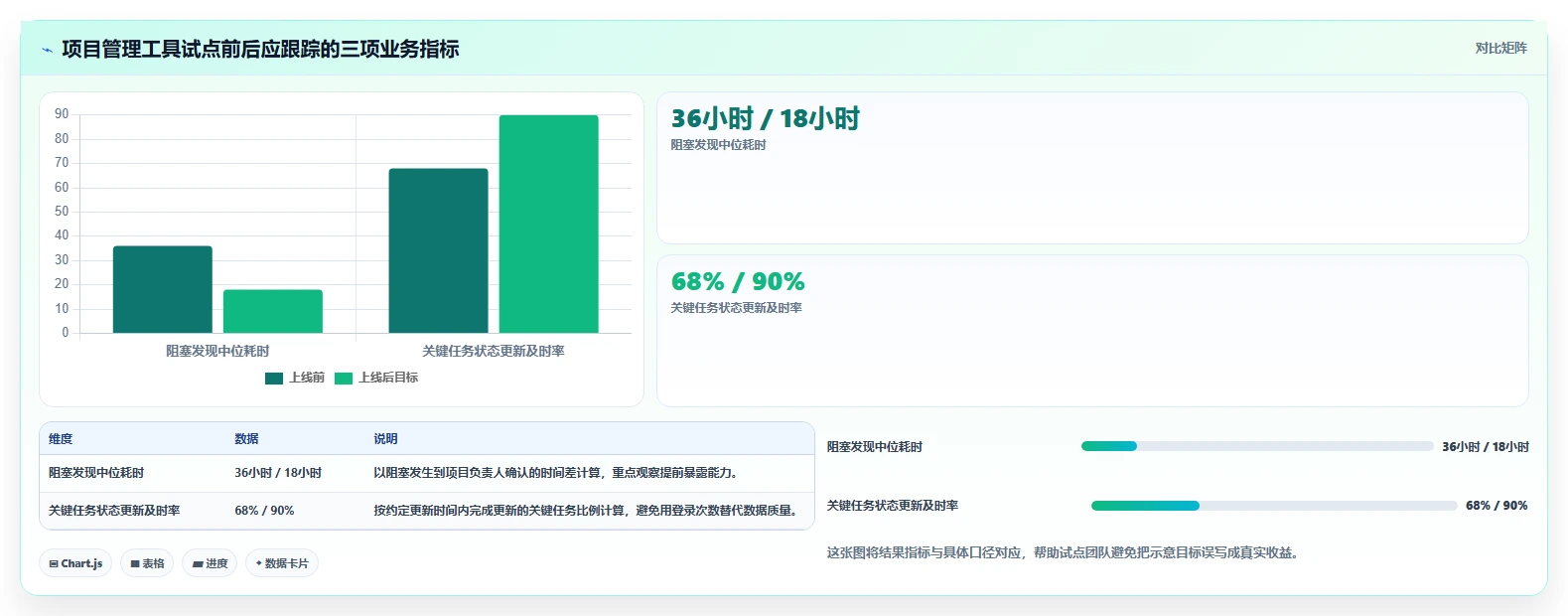Click the dark green 上线前 legend swatch
Screen dimensions: 1568x616
click(x=274, y=378)
